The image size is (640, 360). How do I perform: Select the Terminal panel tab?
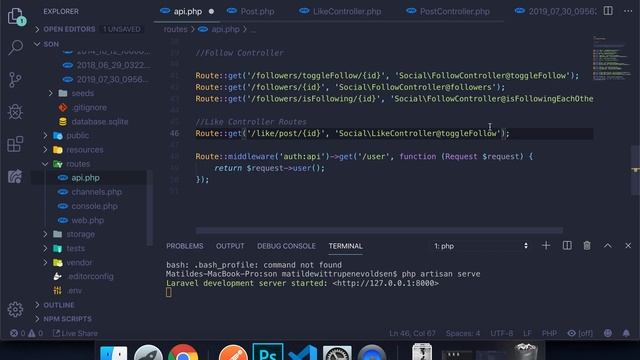point(345,246)
